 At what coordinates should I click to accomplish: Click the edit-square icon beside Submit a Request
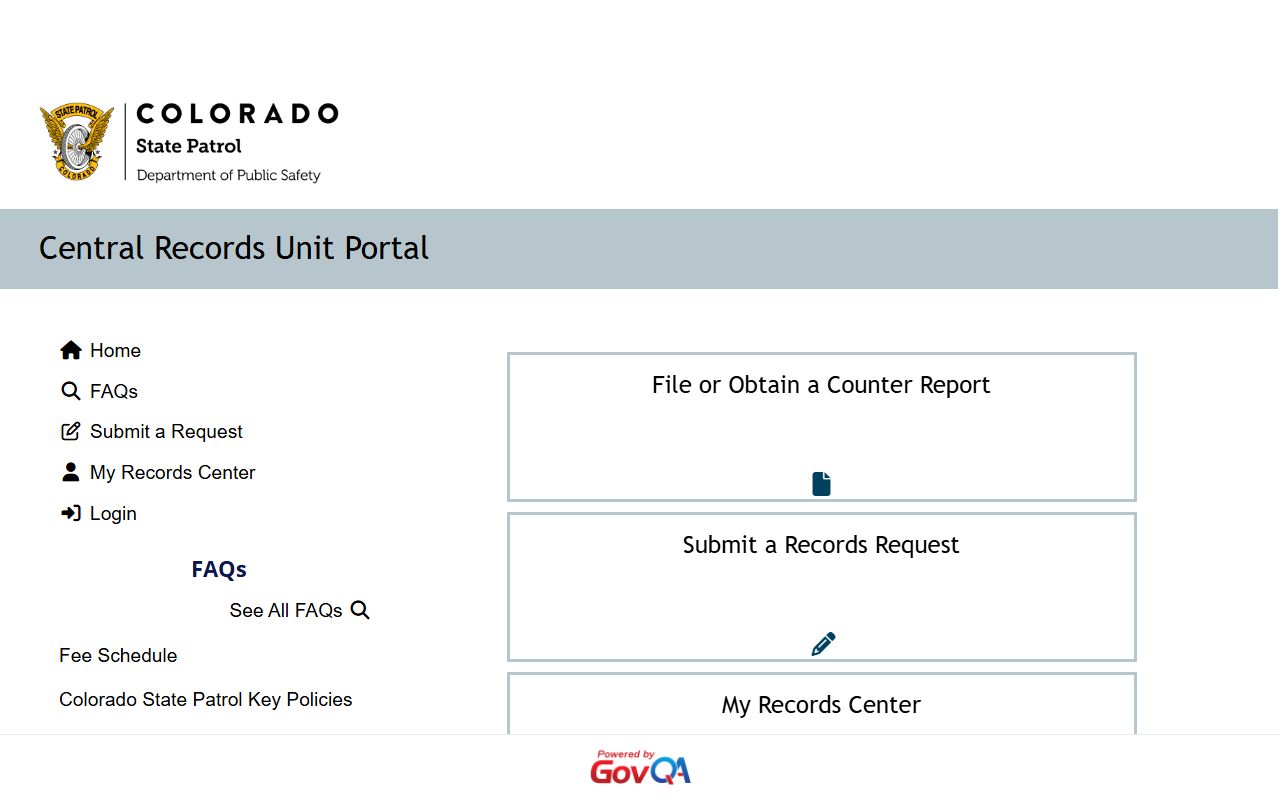point(71,431)
